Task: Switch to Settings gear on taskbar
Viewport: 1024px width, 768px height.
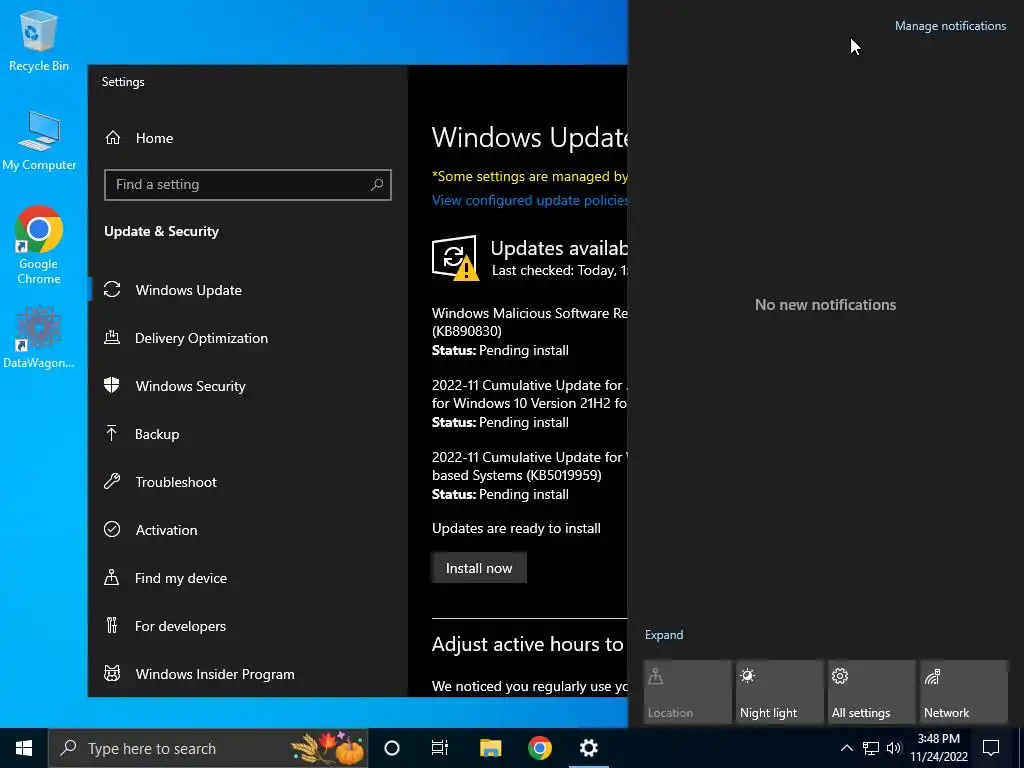Action: pos(588,748)
